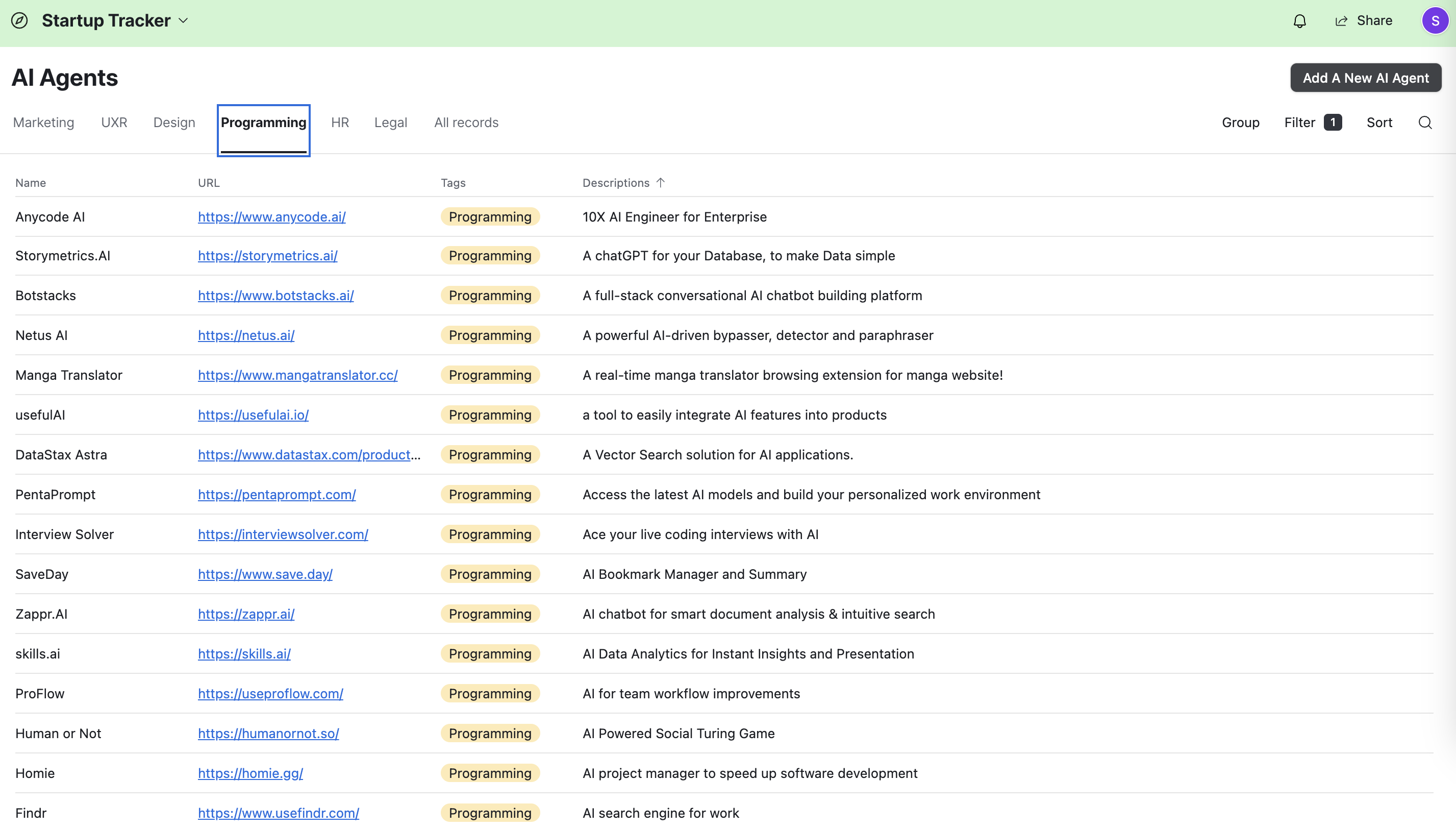Open the homie.gg link
Image resolution: width=1456 pixels, height=829 pixels.
(x=250, y=774)
